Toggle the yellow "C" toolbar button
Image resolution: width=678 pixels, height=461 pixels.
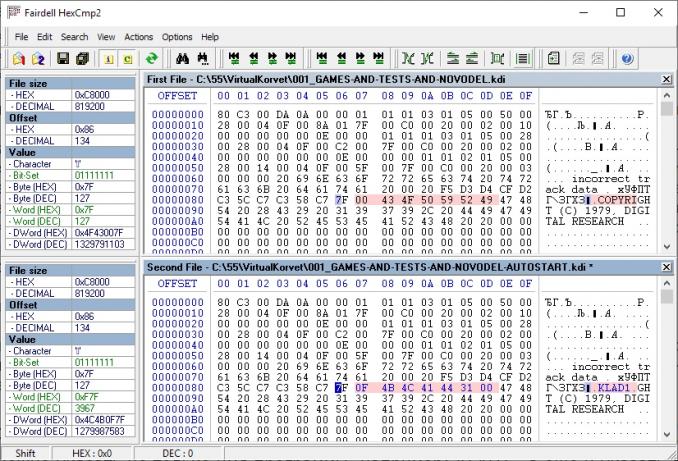pos(128,59)
